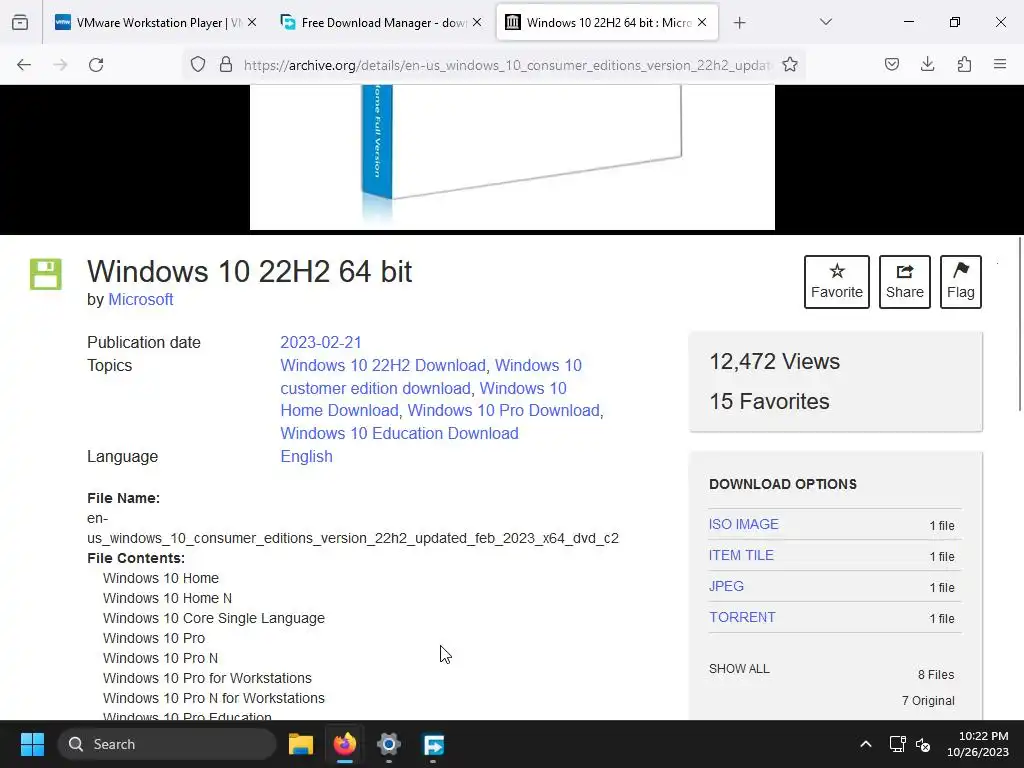This screenshot has width=1024, height=768.
Task: Open publication date 2023-02-21 link
Action: (321, 343)
